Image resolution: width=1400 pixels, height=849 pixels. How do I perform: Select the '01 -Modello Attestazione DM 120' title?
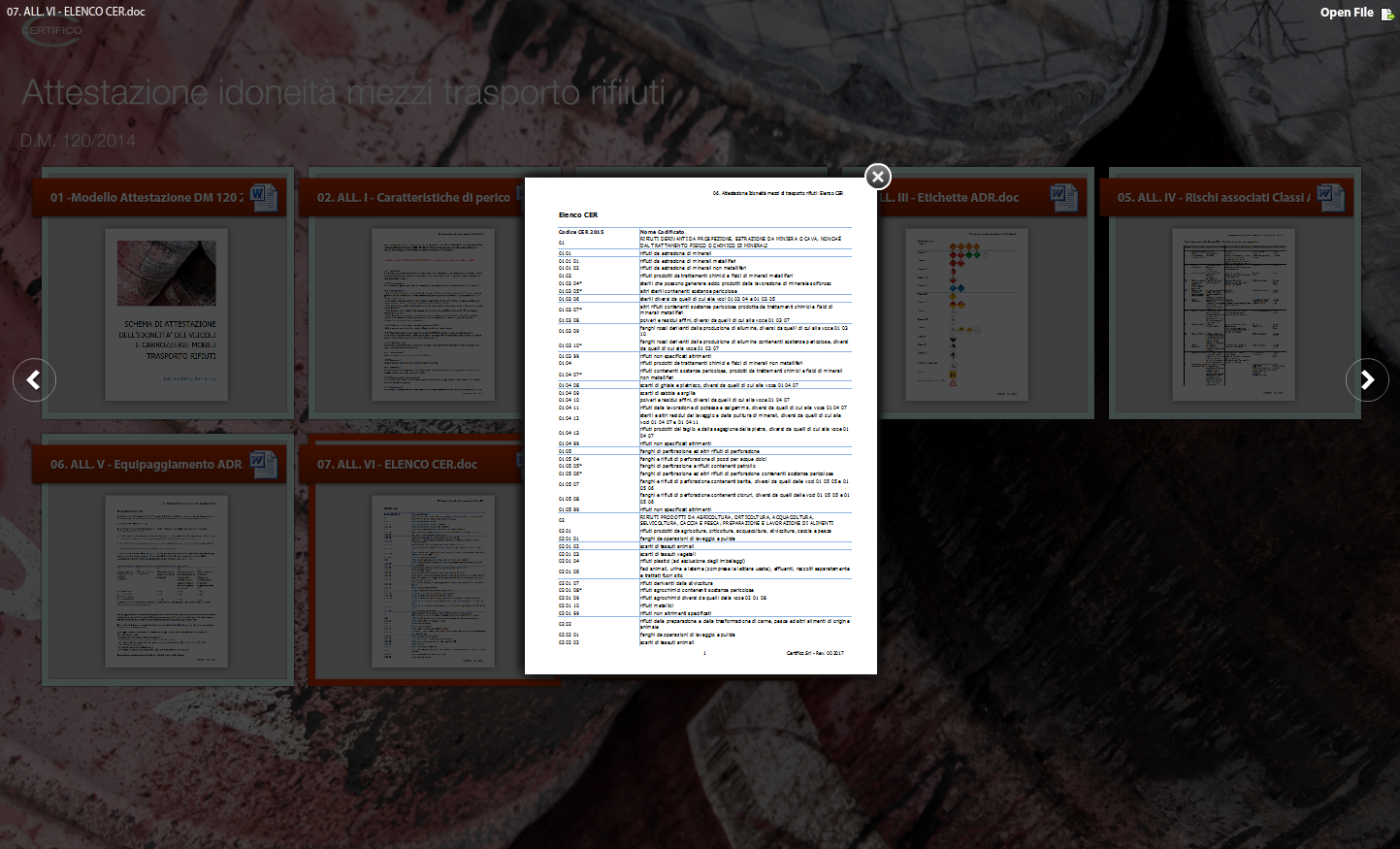tap(146, 198)
